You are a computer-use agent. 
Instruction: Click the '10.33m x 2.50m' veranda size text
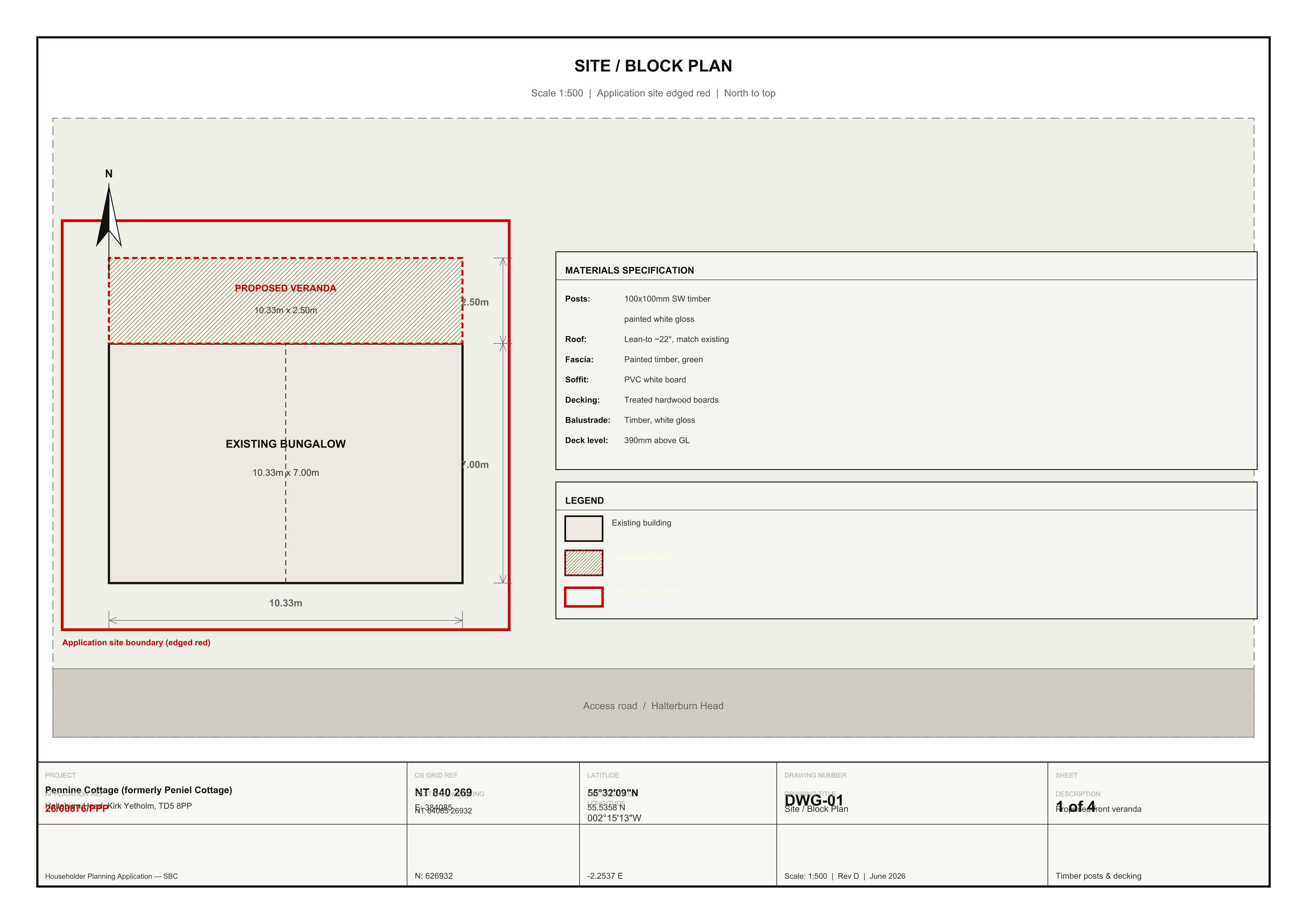tap(285, 310)
